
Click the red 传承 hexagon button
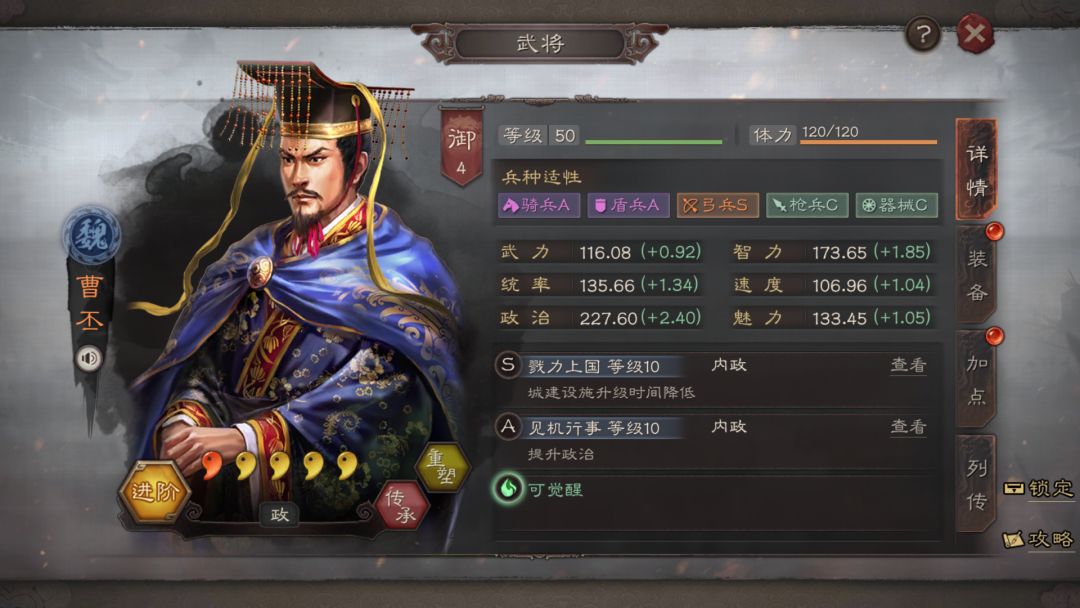pos(401,506)
